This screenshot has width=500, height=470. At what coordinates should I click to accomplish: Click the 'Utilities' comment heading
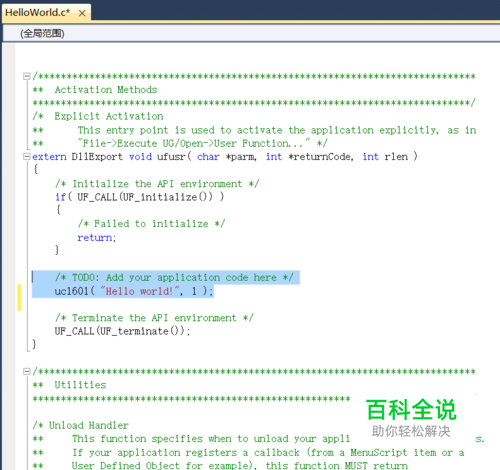click(x=80, y=385)
